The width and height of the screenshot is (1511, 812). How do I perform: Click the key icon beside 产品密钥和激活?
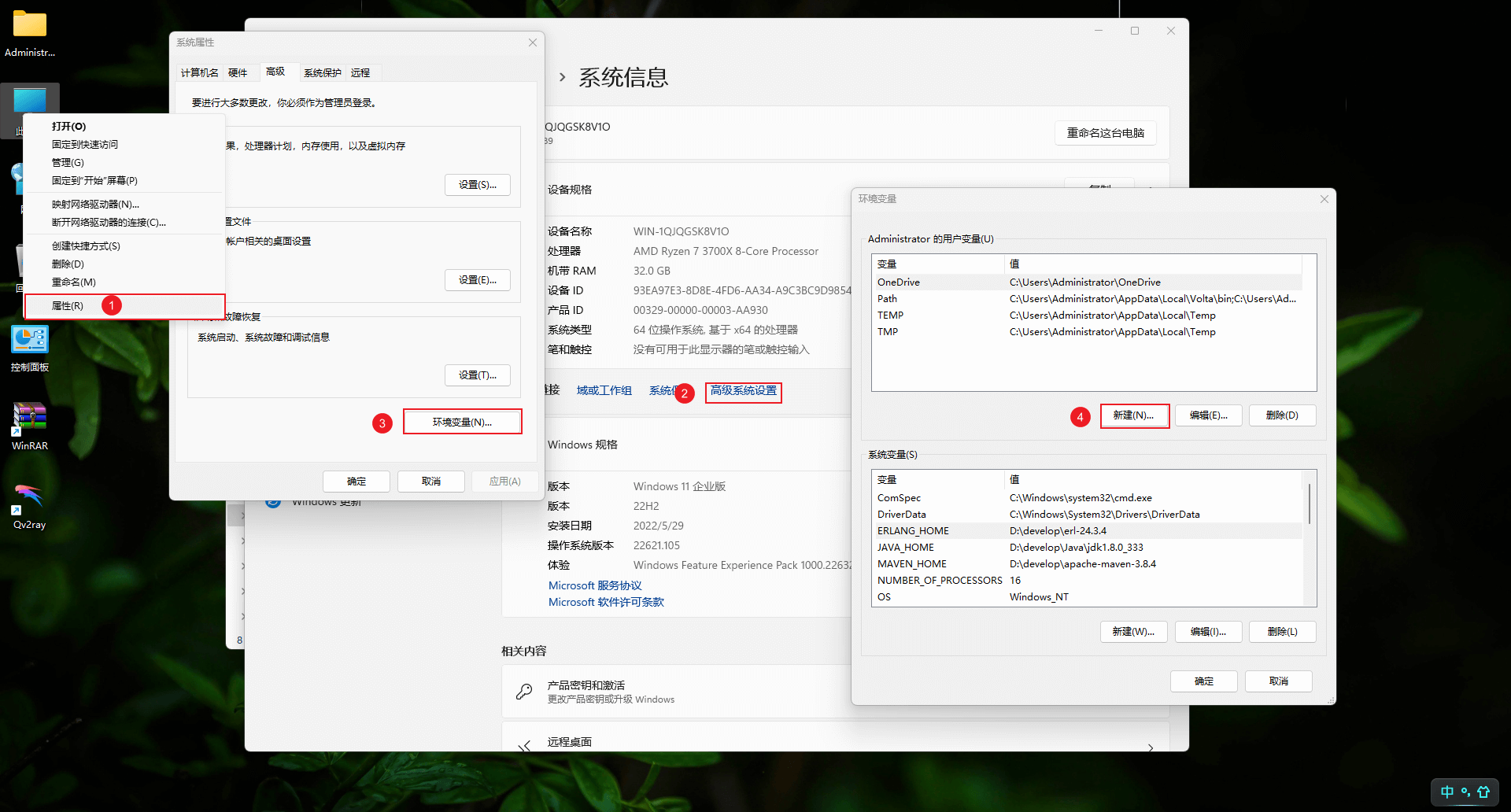(x=524, y=692)
